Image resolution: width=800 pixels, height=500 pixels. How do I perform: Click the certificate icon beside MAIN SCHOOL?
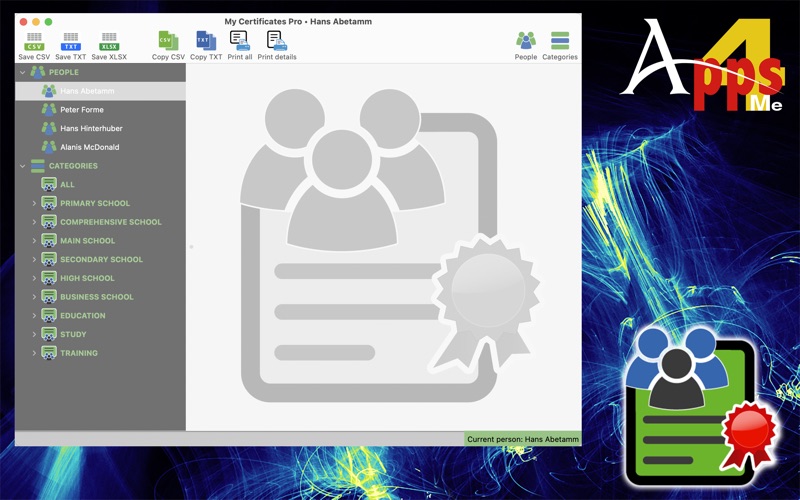coord(49,240)
